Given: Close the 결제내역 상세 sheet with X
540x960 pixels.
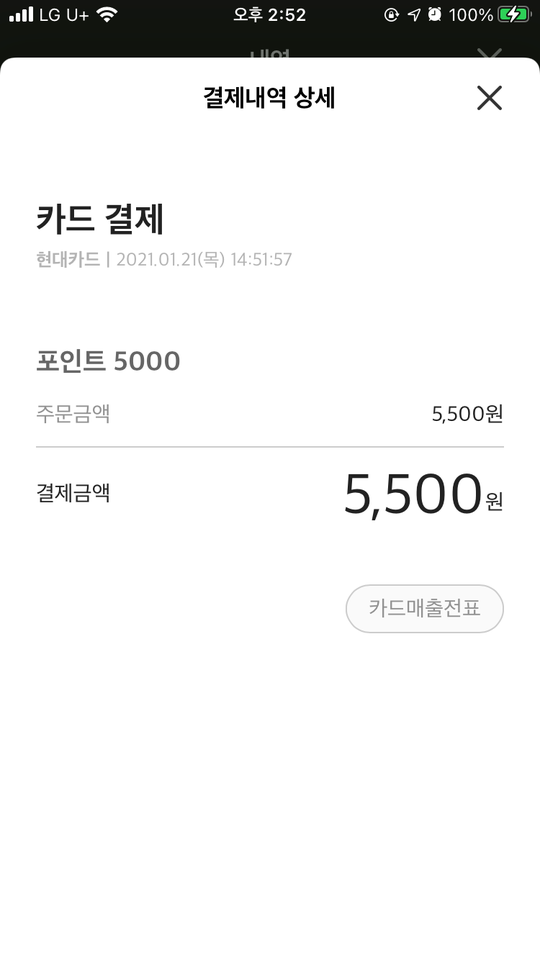Looking at the screenshot, I should click(x=489, y=98).
